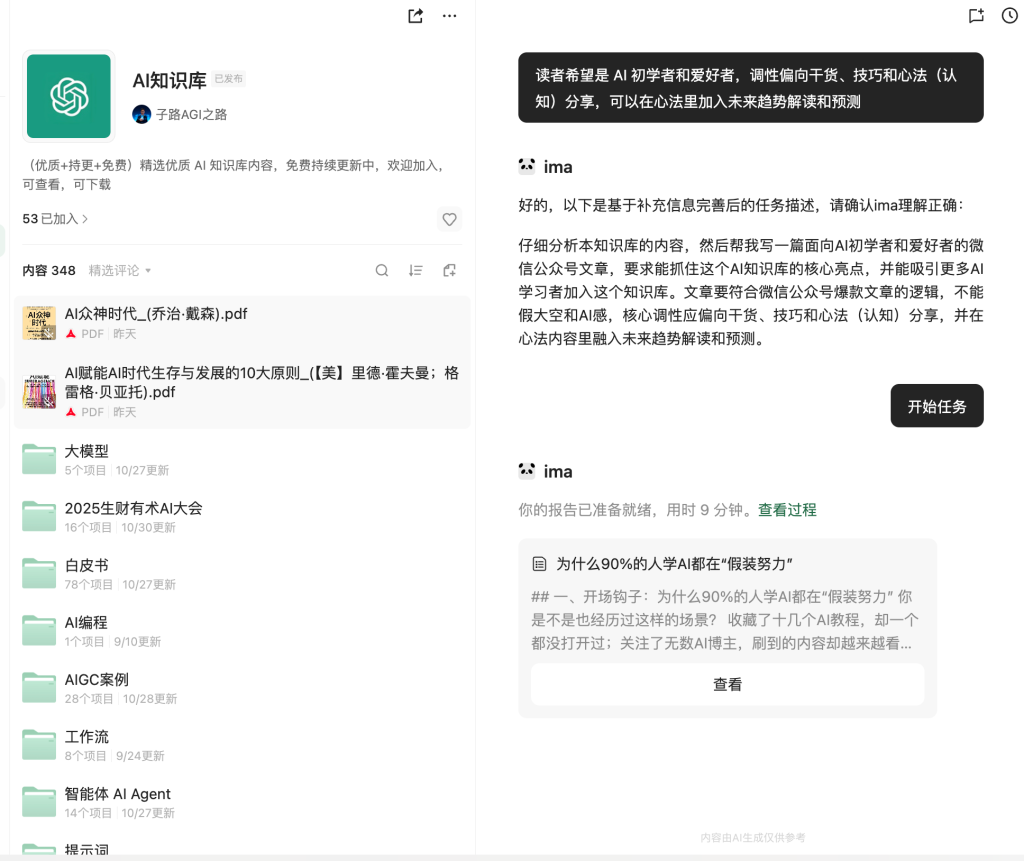This screenshot has width=1024, height=861.
Task: Expand the 53 已加入 members list
Action: coord(55,218)
